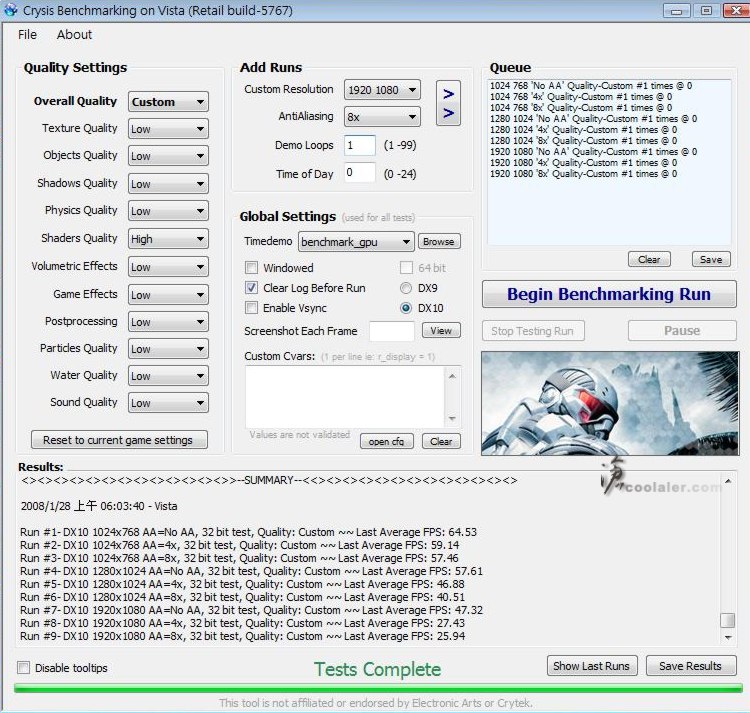Uncheck Clear Log Before Run
Image resolution: width=750 pixels, height=713 pixels.
click(251, 287)
